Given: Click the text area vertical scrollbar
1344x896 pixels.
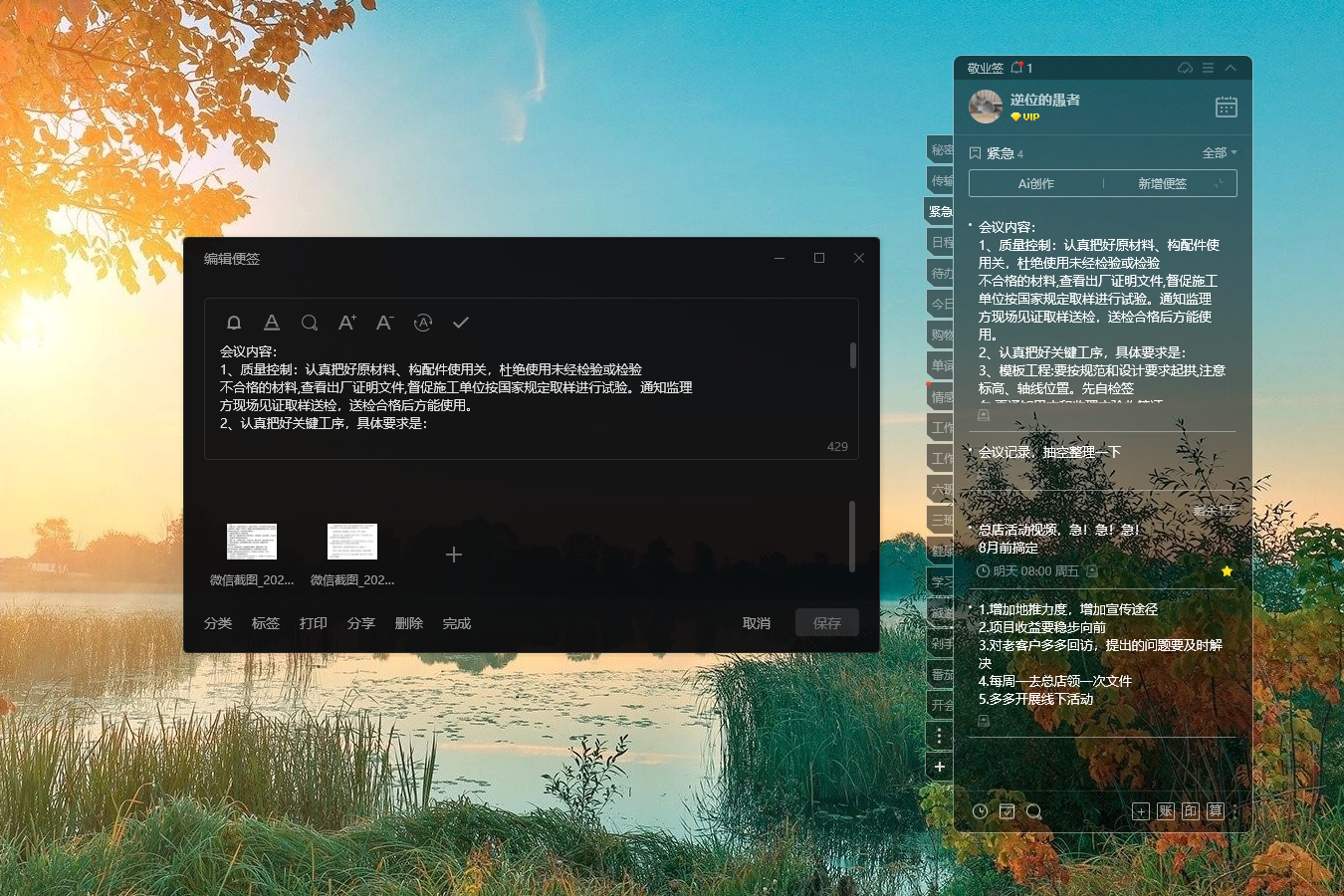Looking at the screenshot, I should tap(853, 355).
